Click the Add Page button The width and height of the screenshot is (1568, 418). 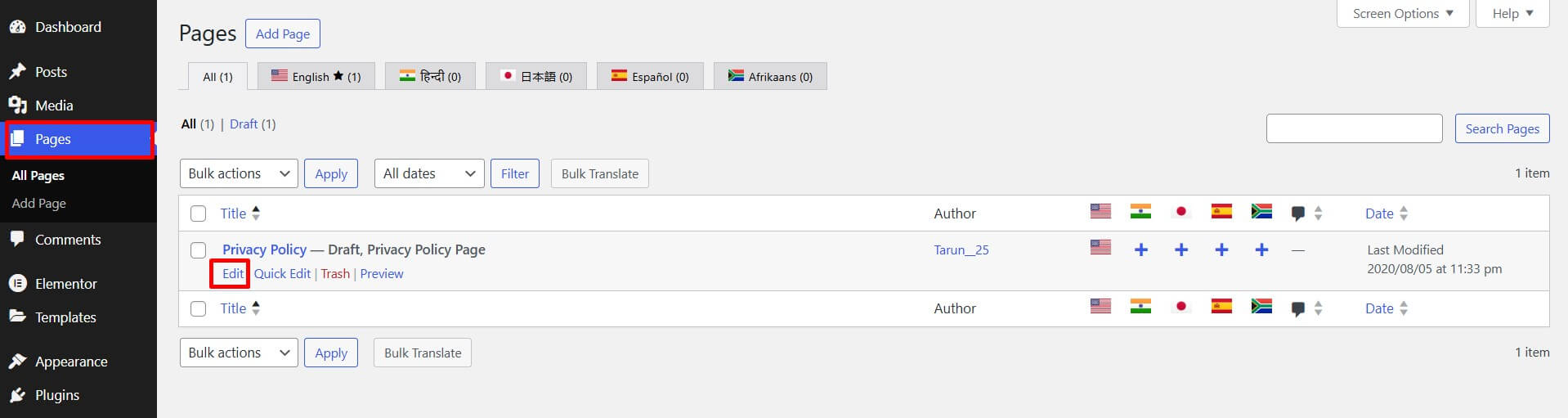pyautogui.click(x=283, y=34)
